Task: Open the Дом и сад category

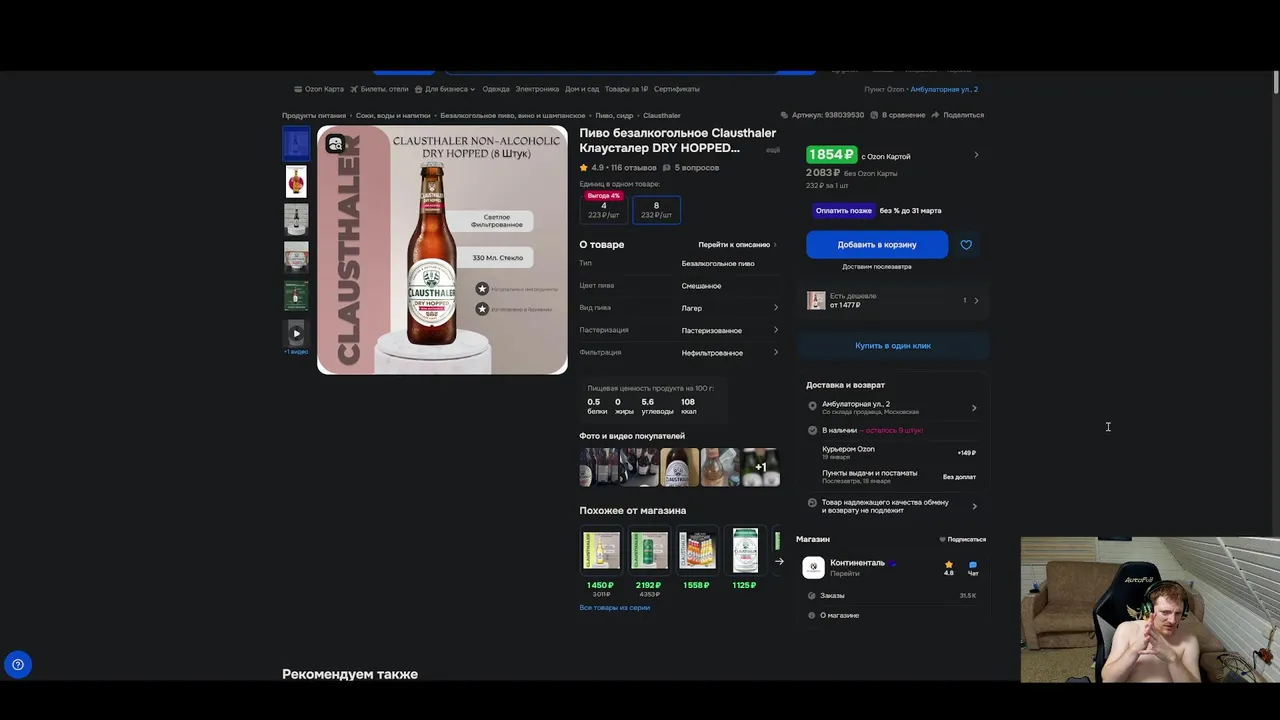Action: click(582, 89)
